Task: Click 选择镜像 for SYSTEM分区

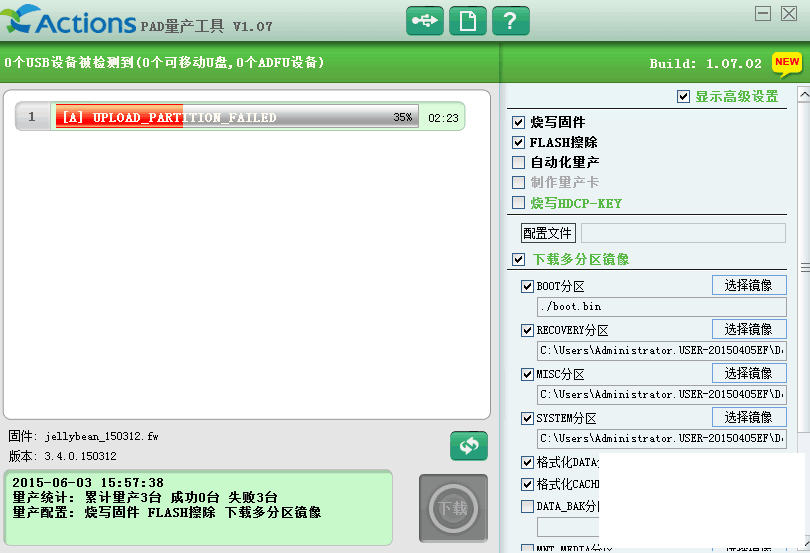Action: (x=749, y=417)
